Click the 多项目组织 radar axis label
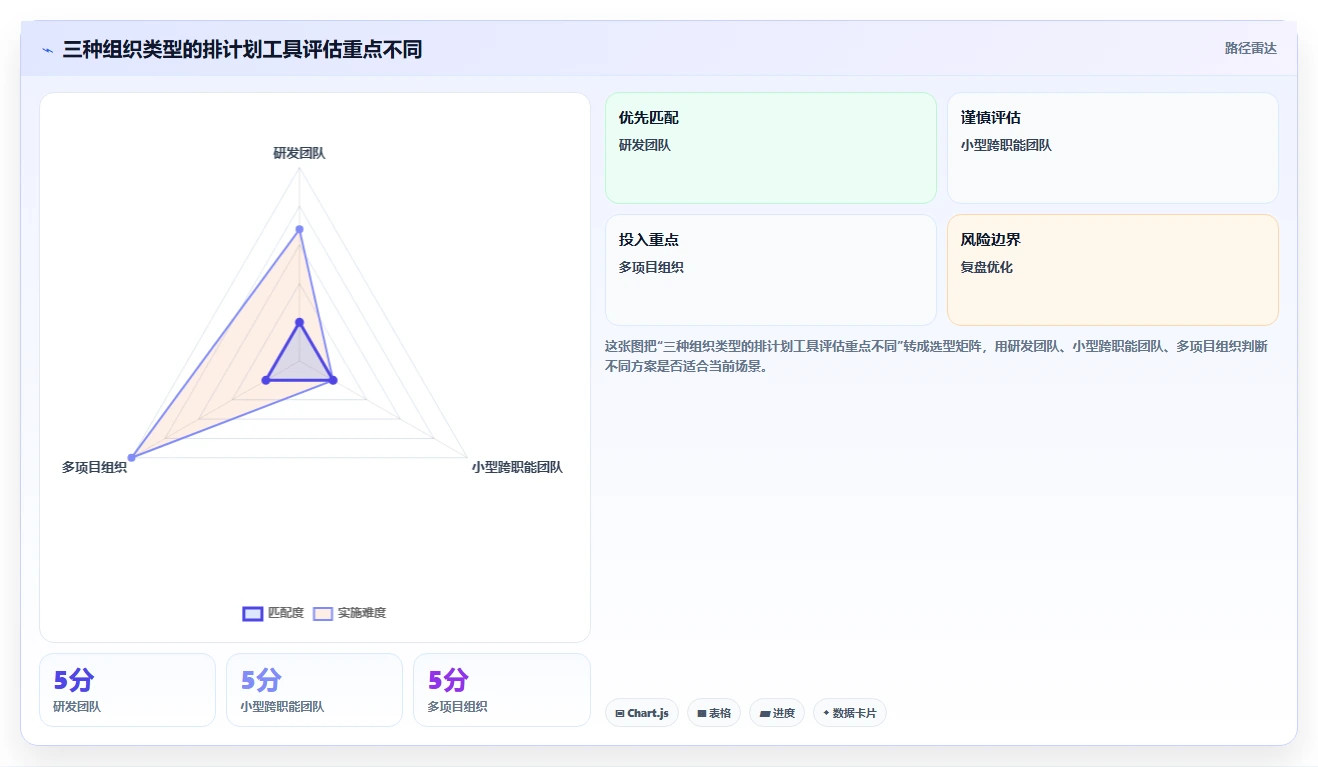 [94, 467]
